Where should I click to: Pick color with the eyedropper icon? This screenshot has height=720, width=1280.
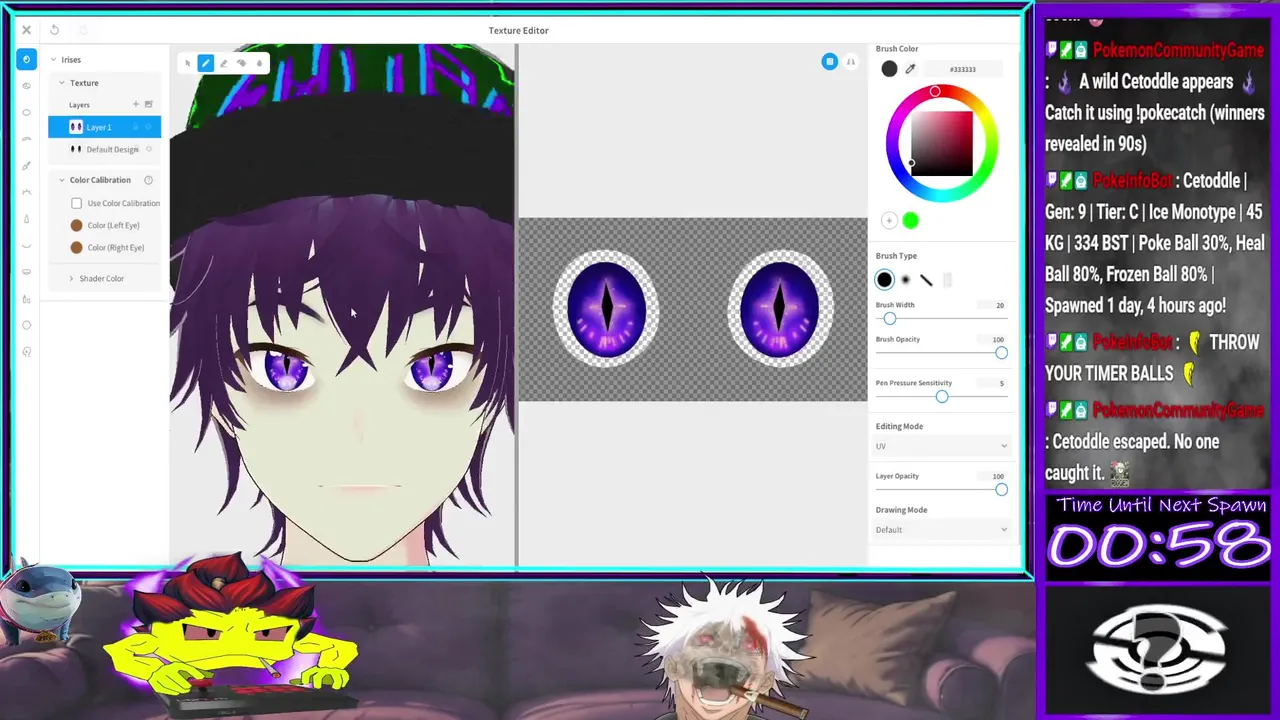(910, 69)
